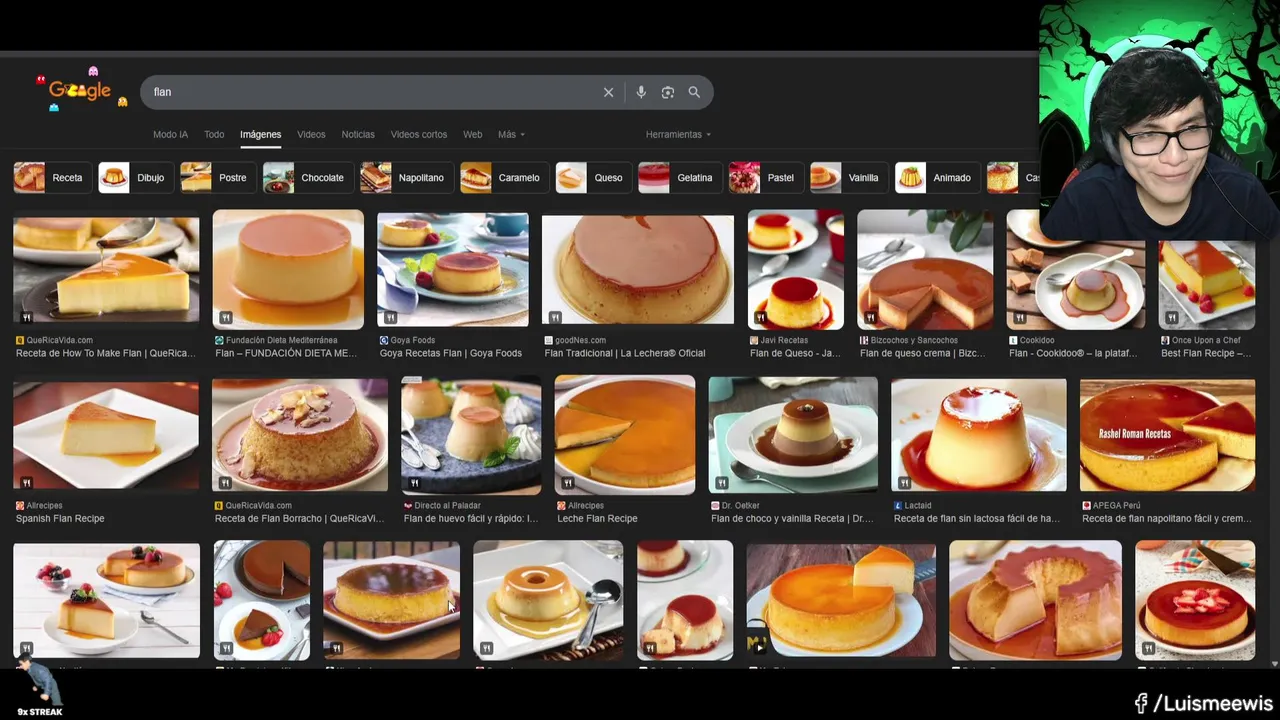Click 'Flan Tradicional | La Lechera' link
Viewport: 1280px width, 720px height.
tap(625, 353)
